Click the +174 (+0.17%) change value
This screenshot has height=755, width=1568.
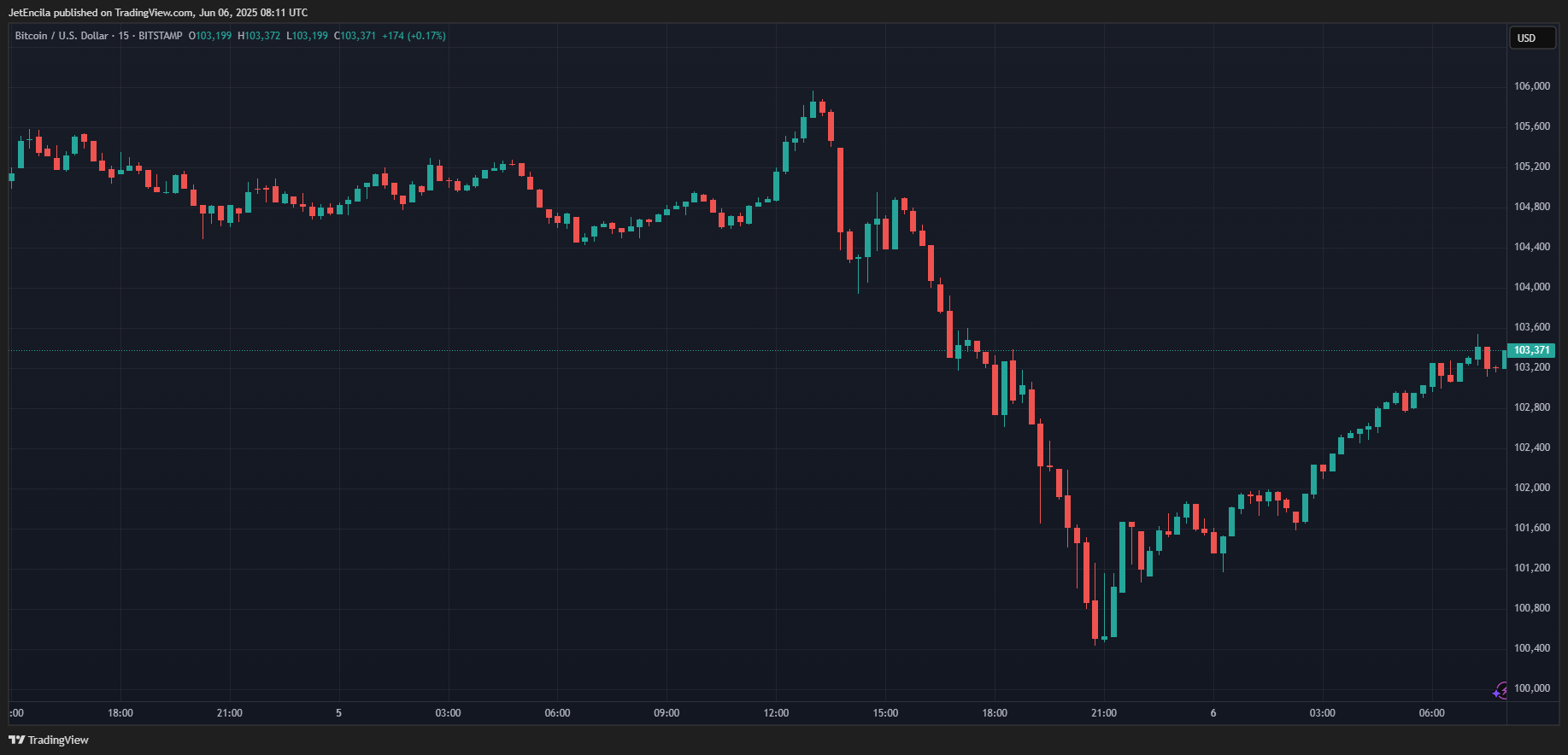tap(414, 36)
